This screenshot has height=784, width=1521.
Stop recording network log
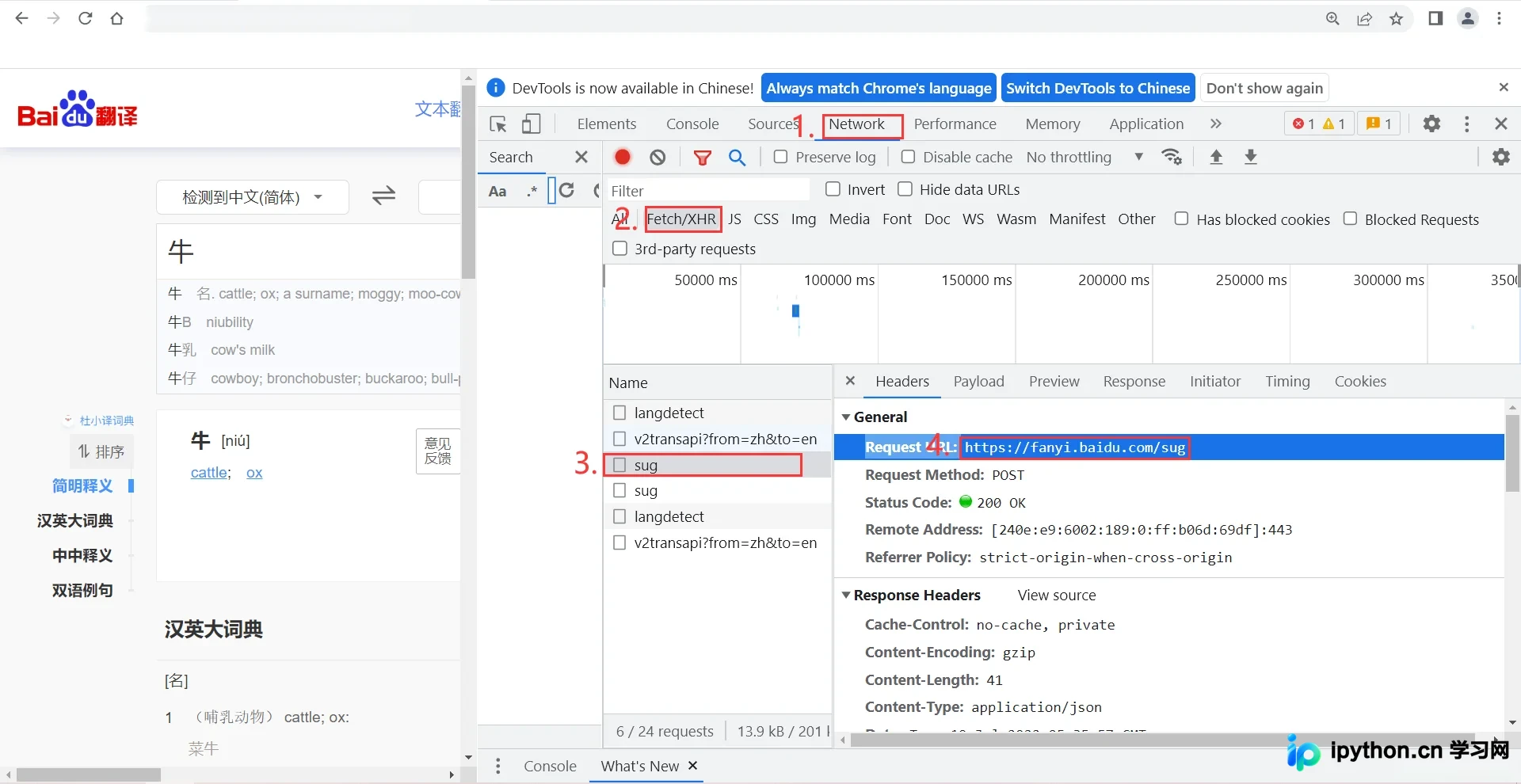pos(623,157)
